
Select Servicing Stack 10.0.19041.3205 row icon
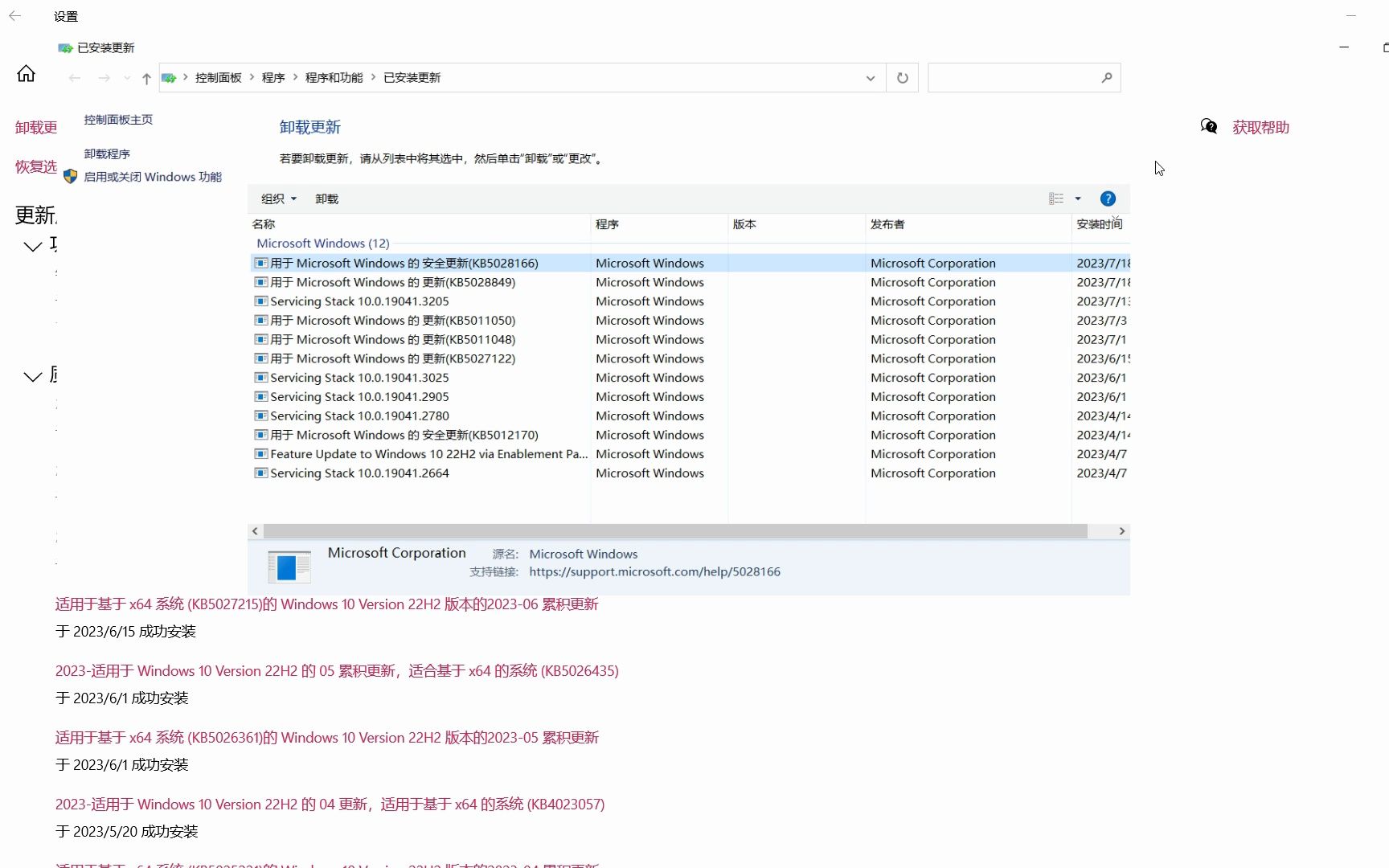pyautogui.click(x=261, y=301)
